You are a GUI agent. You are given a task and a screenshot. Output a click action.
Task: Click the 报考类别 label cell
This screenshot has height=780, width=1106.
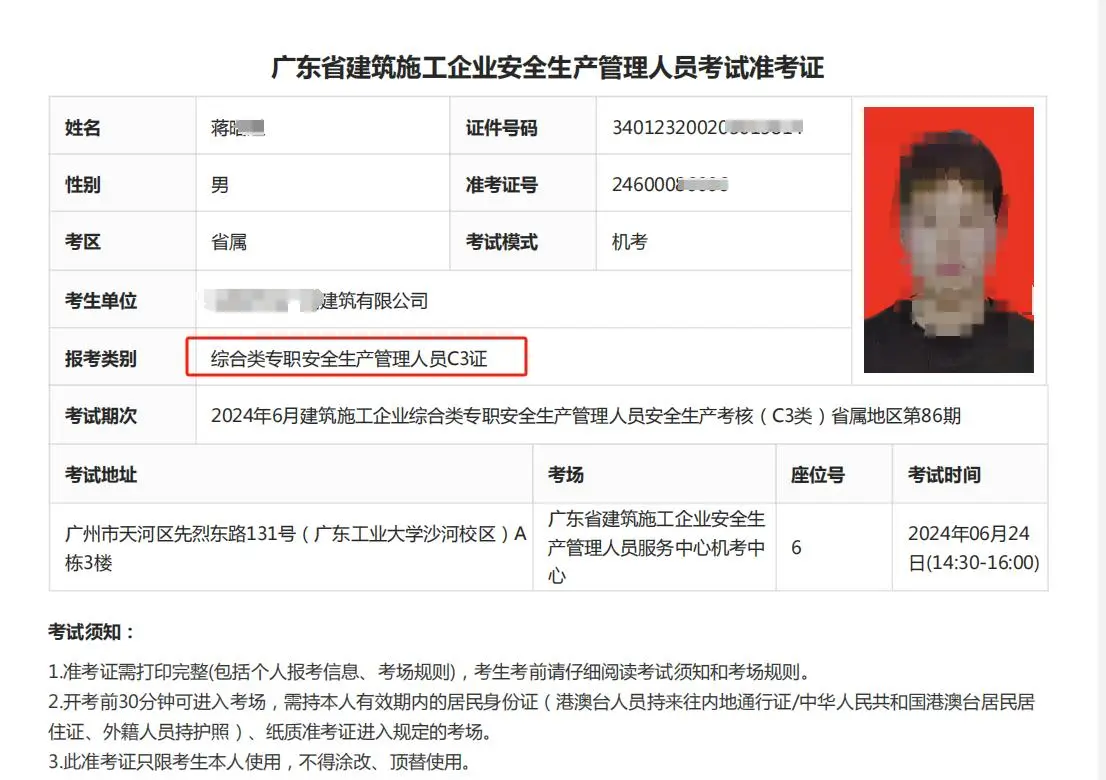(123, 358)
